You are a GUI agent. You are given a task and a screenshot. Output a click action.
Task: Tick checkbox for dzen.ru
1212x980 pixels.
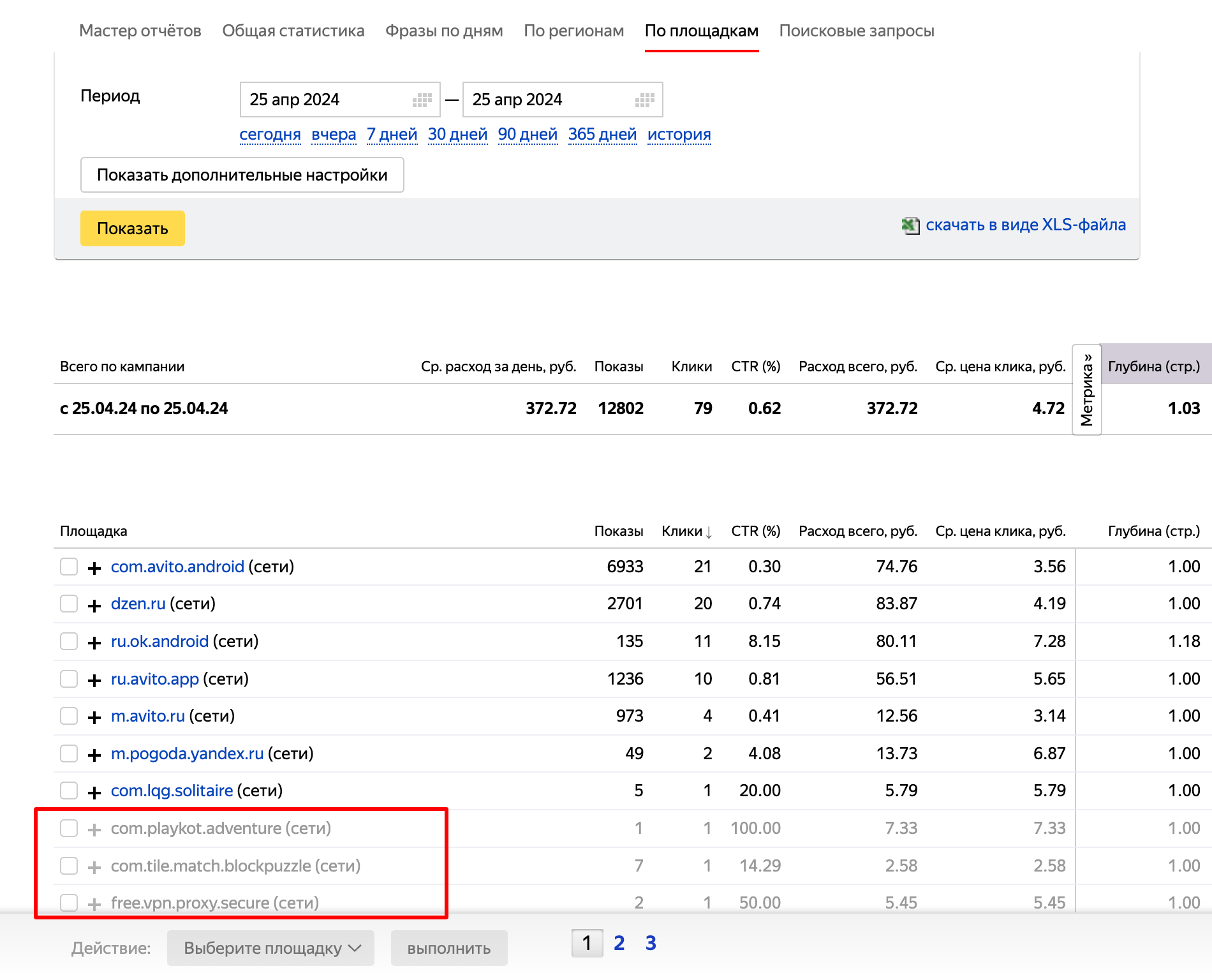[69, 604]
